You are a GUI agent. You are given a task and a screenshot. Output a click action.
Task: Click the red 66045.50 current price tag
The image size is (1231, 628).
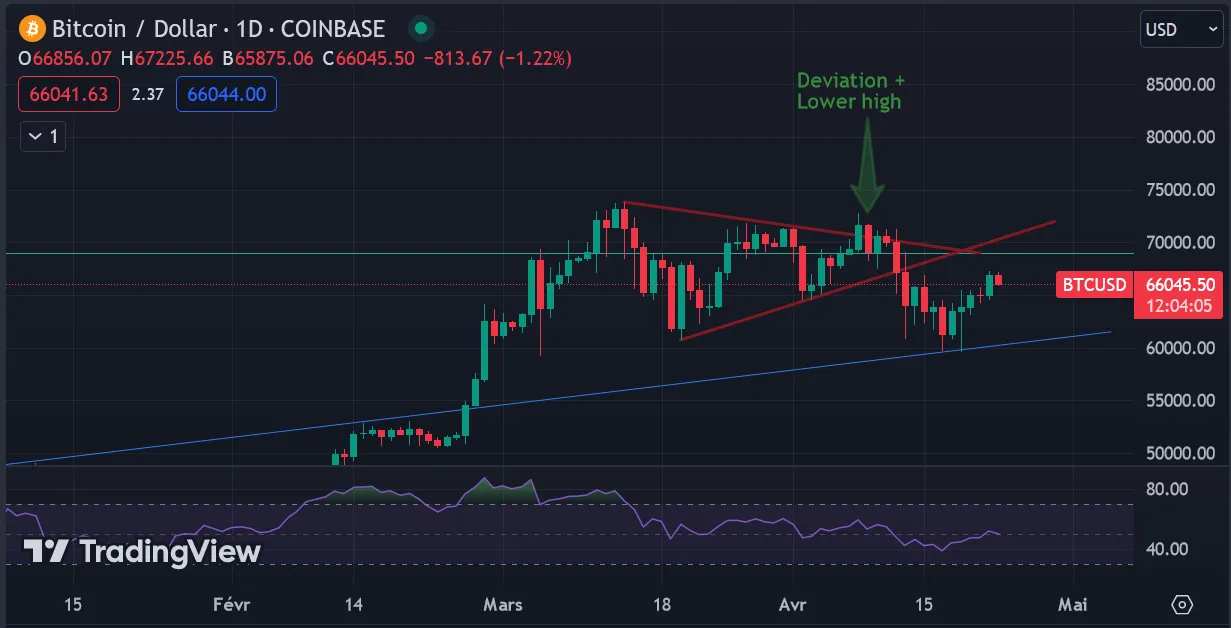tap(1181, 285)
